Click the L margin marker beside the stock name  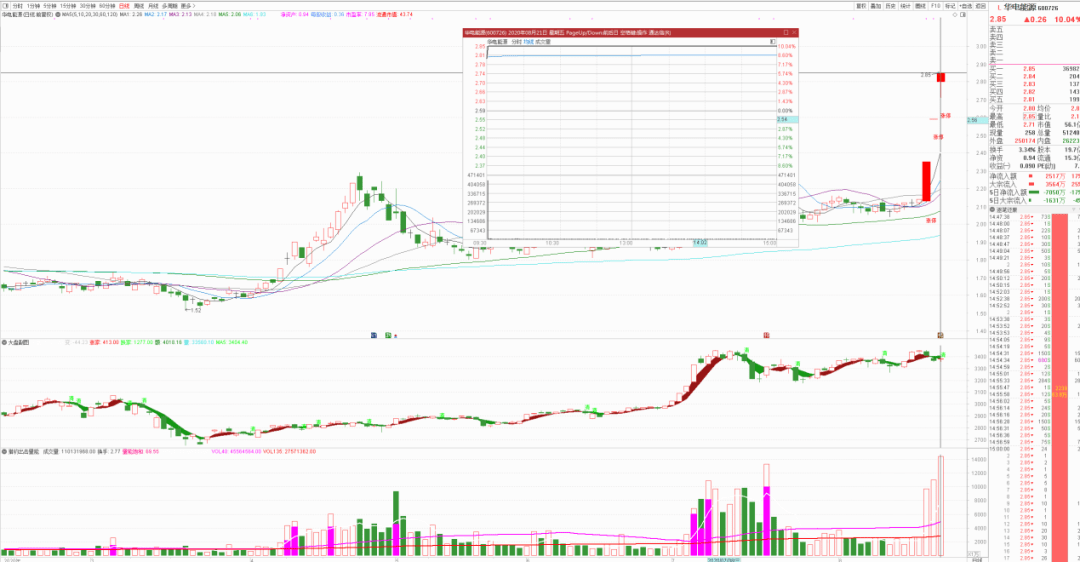pos(999,8)
